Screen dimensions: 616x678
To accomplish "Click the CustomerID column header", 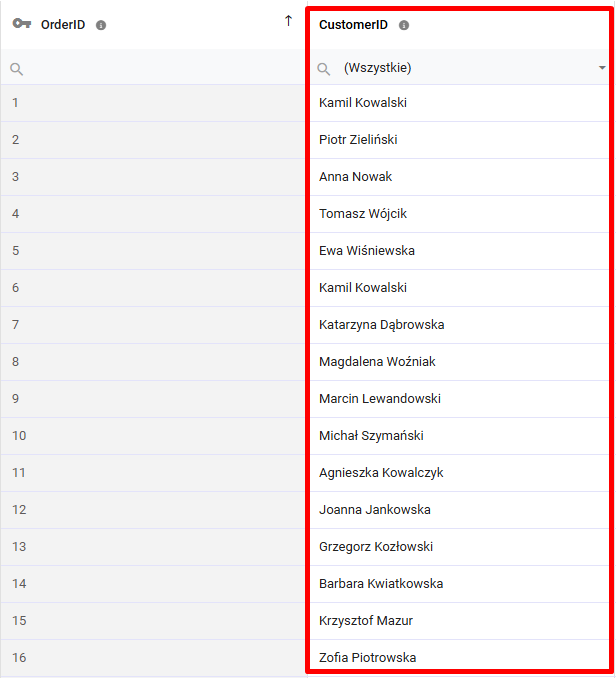I will tap(353, 25).
